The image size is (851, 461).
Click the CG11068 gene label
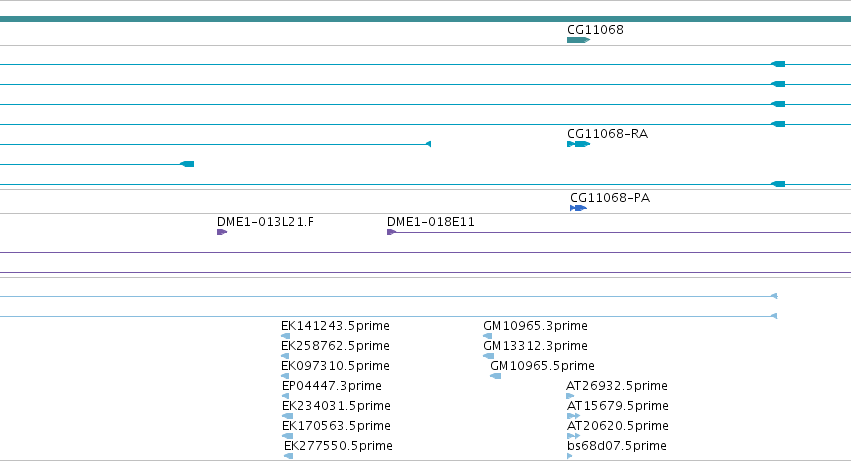pyautogui.click(x=595, y=30)
